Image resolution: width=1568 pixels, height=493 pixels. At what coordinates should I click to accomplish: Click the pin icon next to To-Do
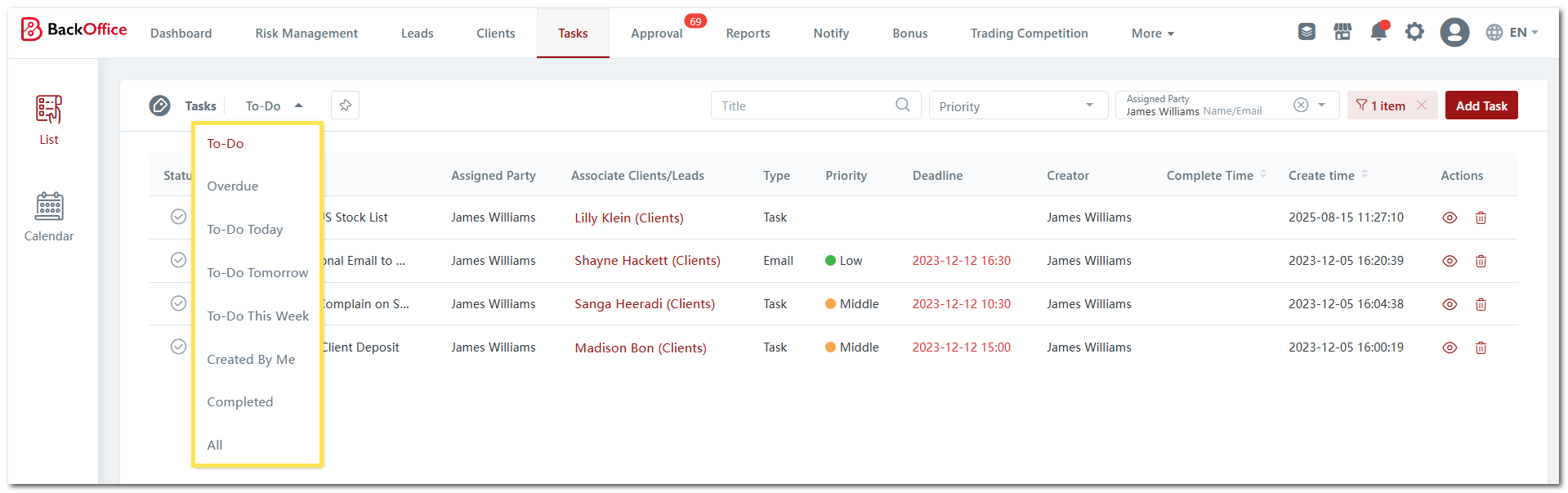[345, 105]
